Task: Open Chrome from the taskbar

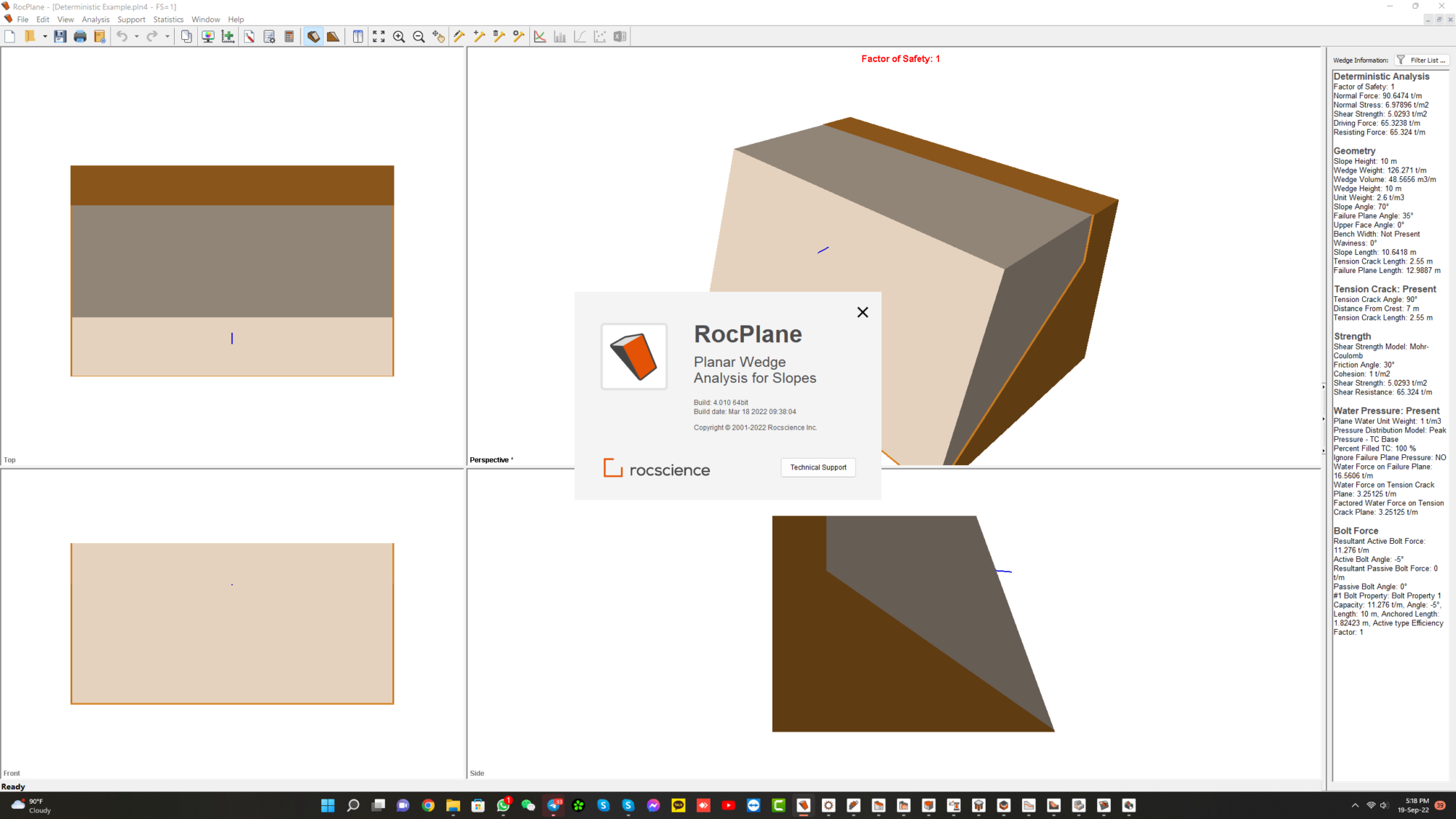Action: [428, 805]
